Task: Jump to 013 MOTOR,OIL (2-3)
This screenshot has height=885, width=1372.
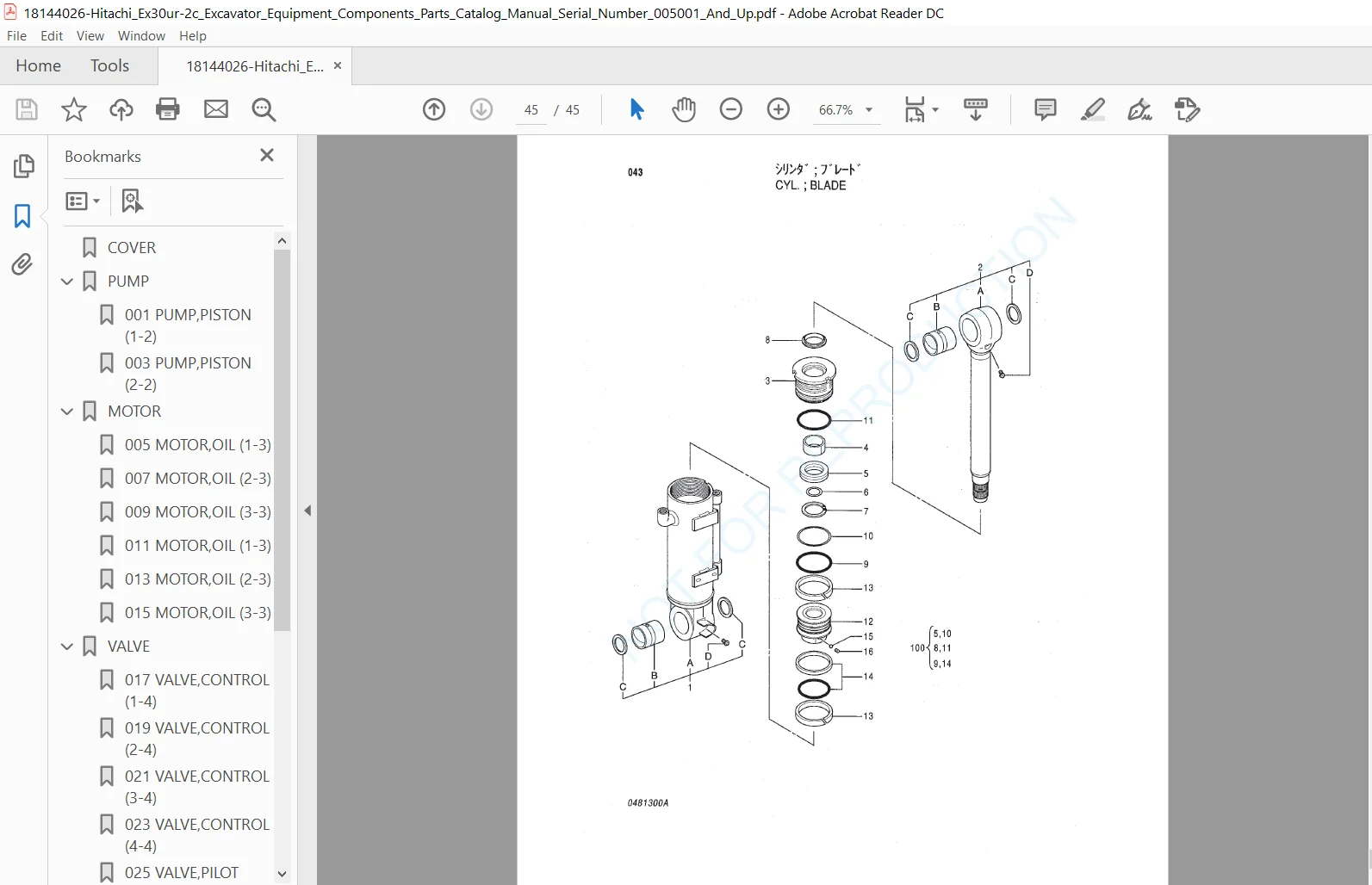Action: [x=198, y=579]
